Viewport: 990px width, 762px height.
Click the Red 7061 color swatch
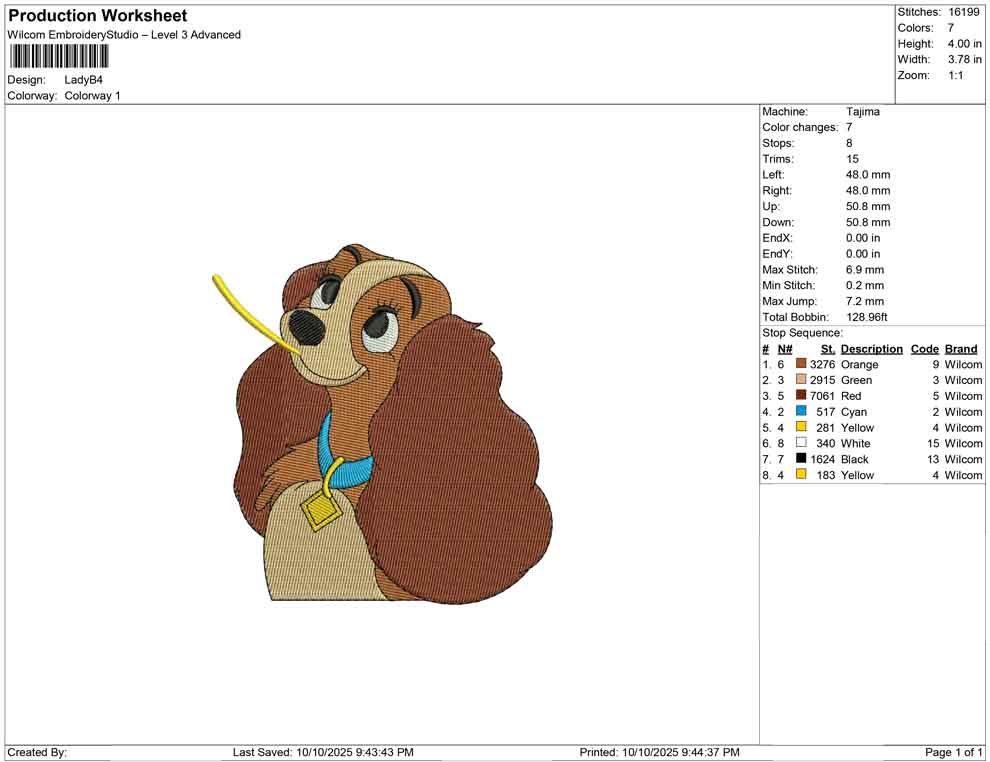[801, 395]
